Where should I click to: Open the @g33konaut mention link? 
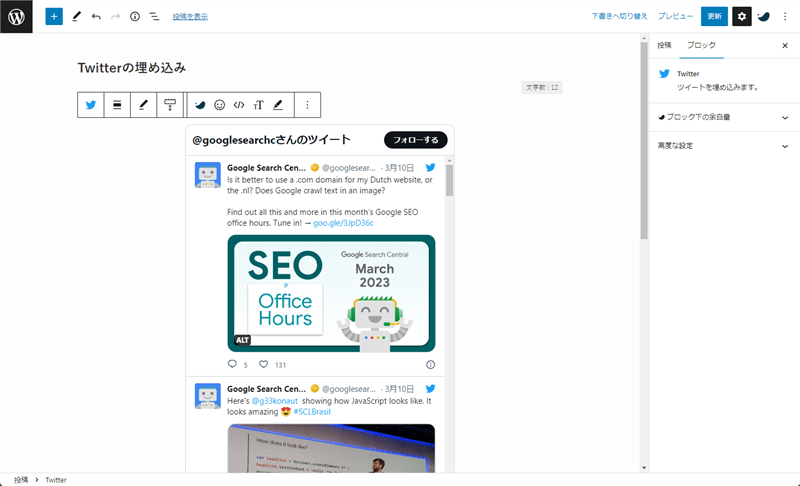pyautogui.click(x=274, y=401)
